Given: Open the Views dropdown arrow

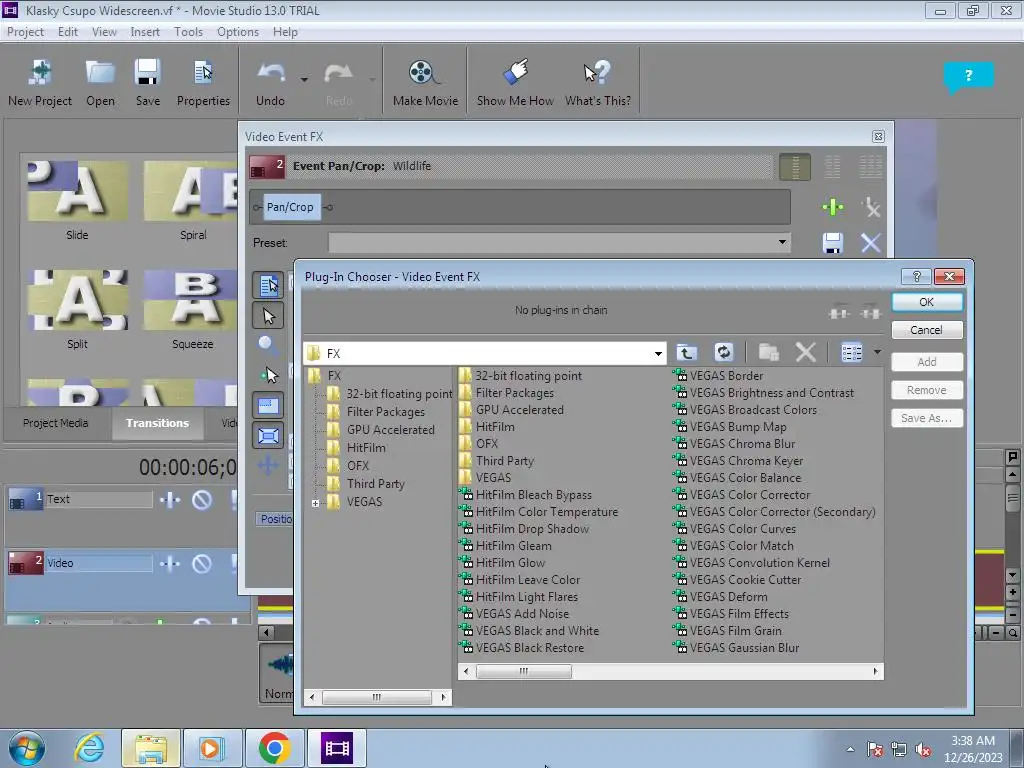Looking at the screenshot, I should [877, 352].
